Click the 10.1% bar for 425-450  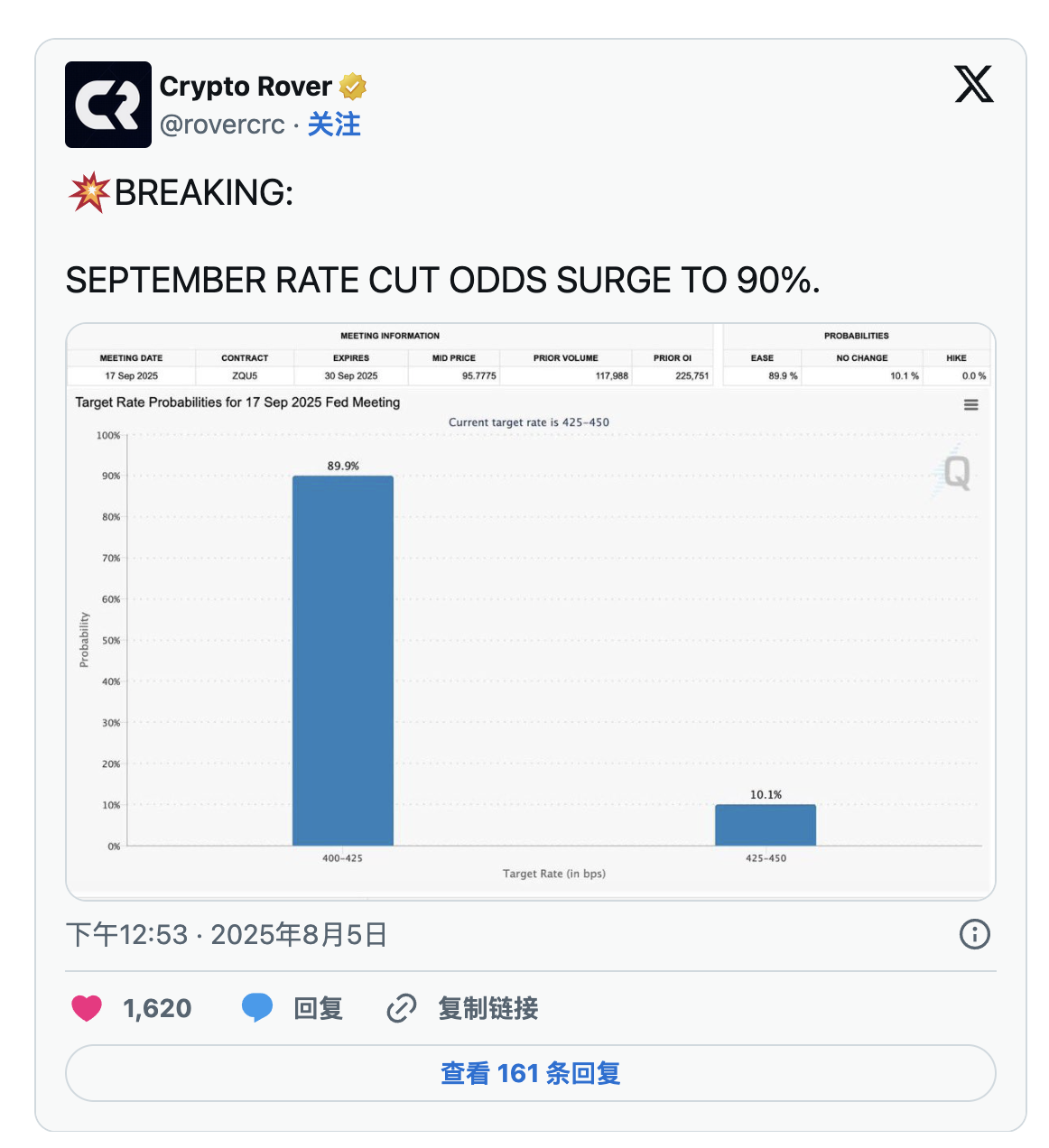click(x=766, y=825)
